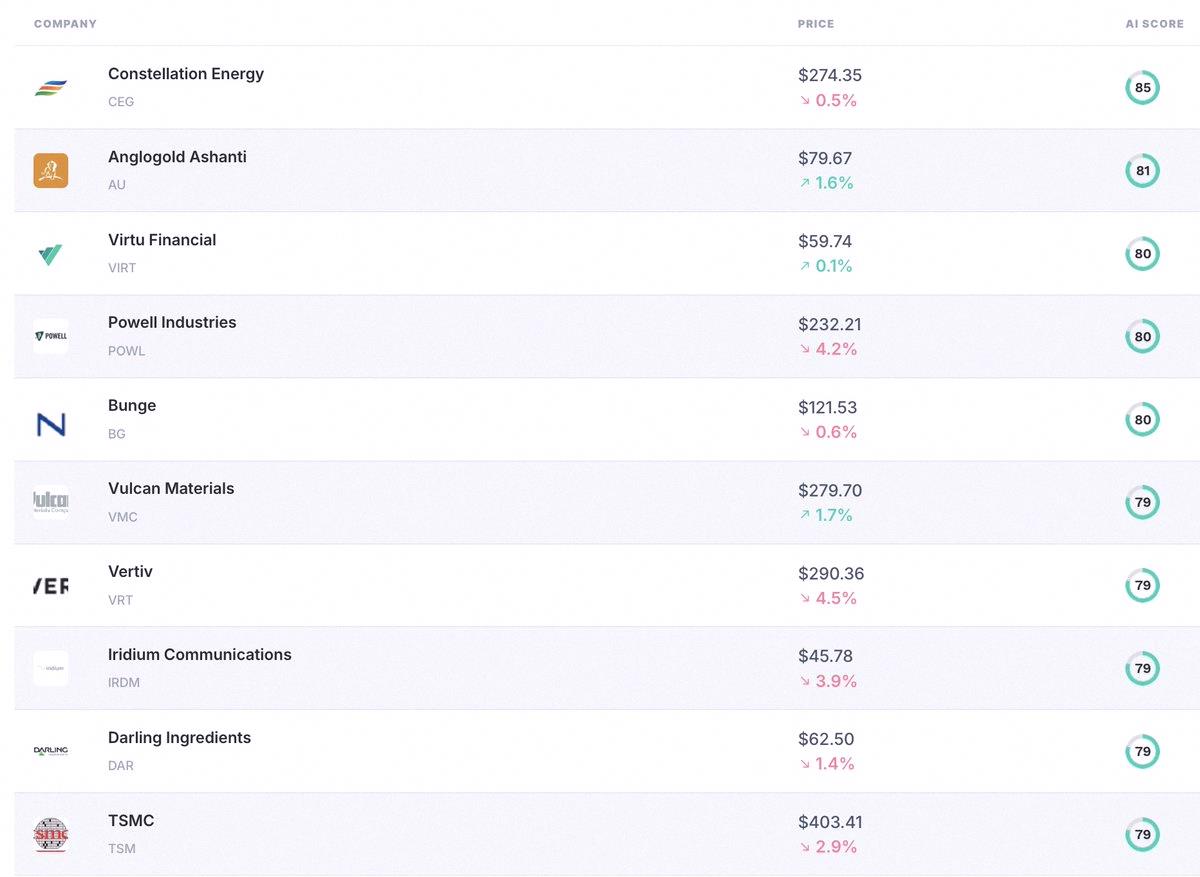This screenshot has height=877, width=1200.
Task: Click the VIRT ticker symbol
Action: (122, 268)
